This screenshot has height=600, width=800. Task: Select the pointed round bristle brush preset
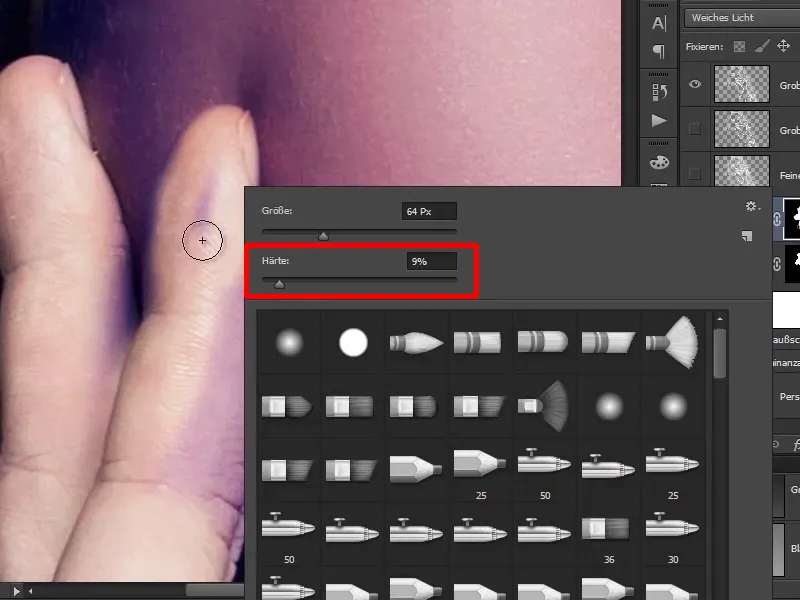(x=416, y=342)
